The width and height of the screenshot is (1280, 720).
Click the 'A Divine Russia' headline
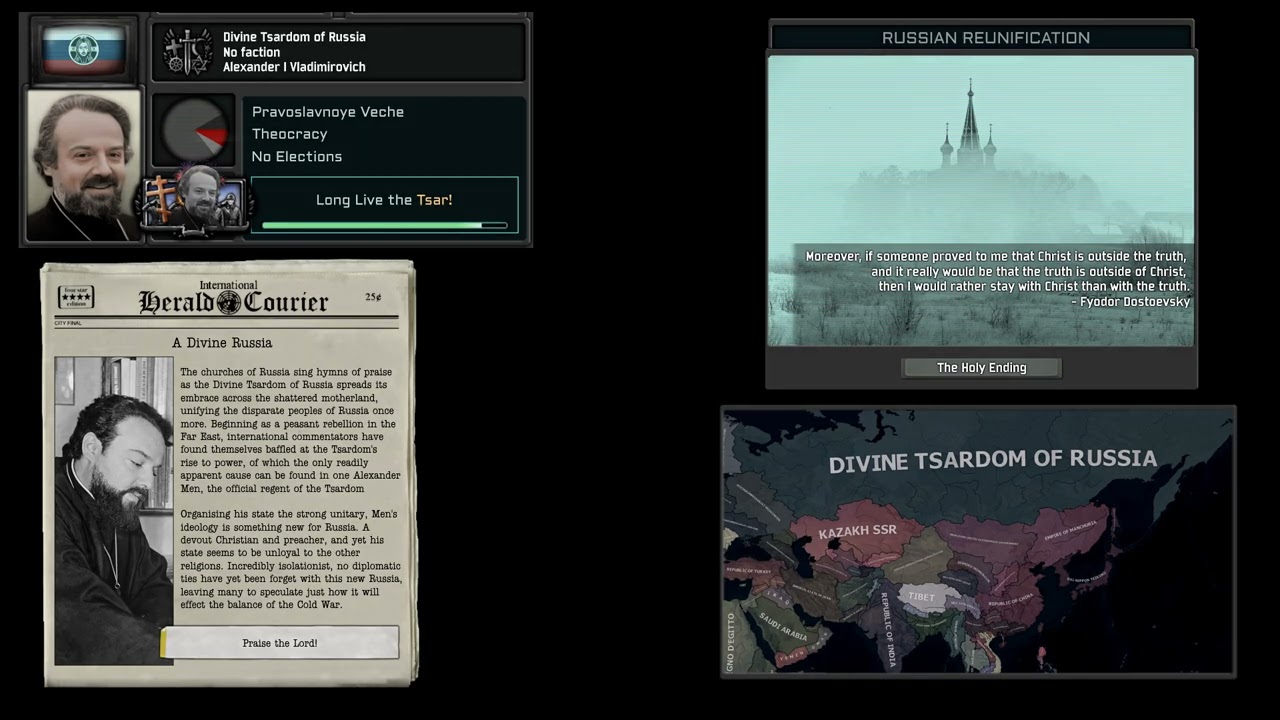click(x=222, y=343)
